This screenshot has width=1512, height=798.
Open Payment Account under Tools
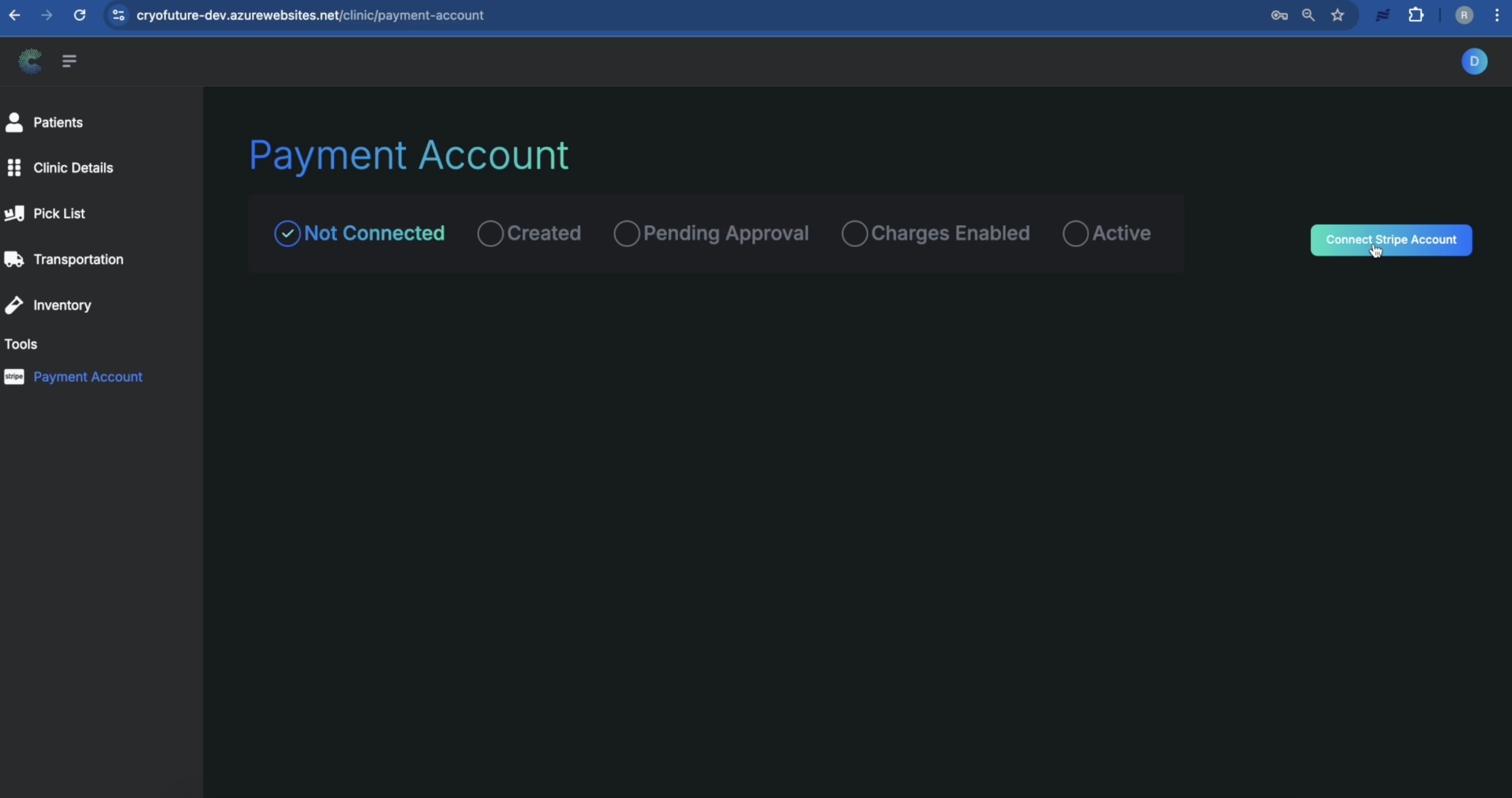88,376
